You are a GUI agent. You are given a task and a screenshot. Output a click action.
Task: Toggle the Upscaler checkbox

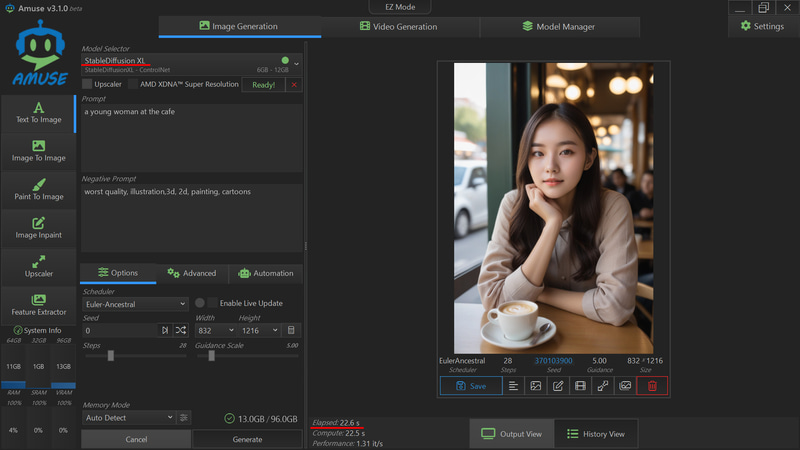[x=88, y=84]
